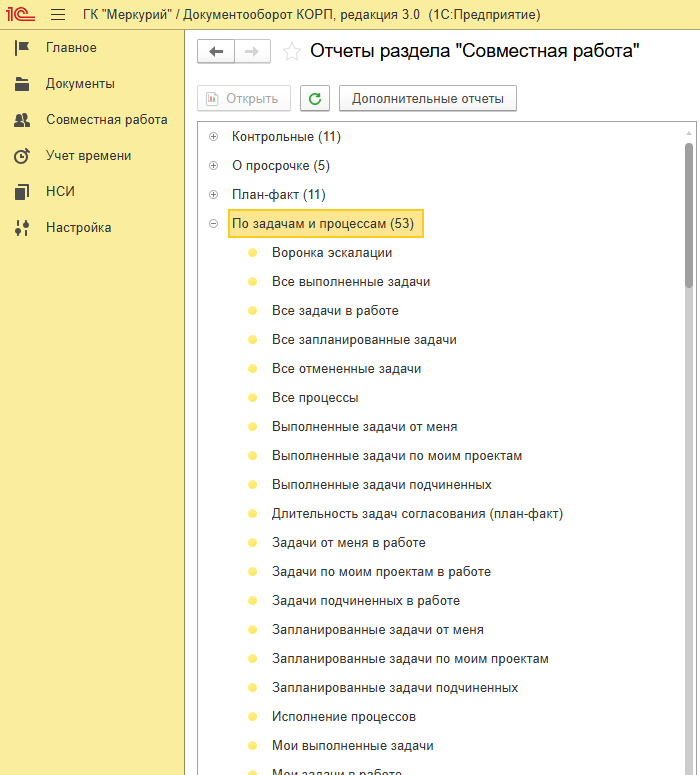Click the Настройка sliders icon
The image size is (700, 775).
click(22, 228)
